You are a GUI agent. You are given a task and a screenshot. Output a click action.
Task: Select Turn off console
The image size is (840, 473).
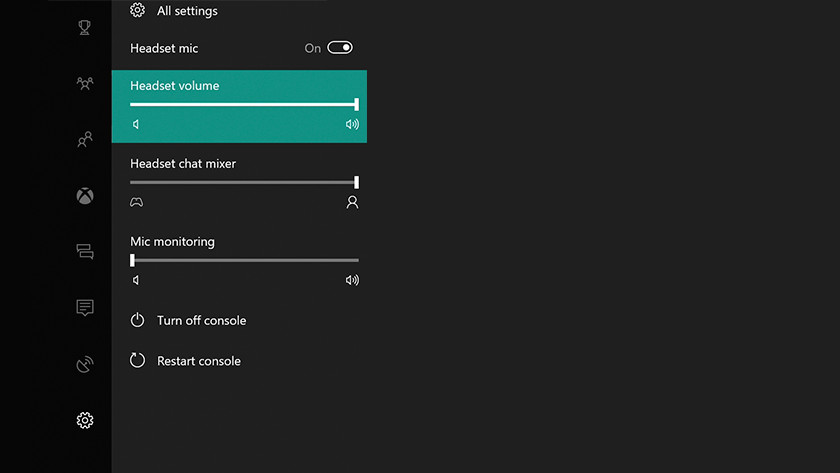pos(200,320)
